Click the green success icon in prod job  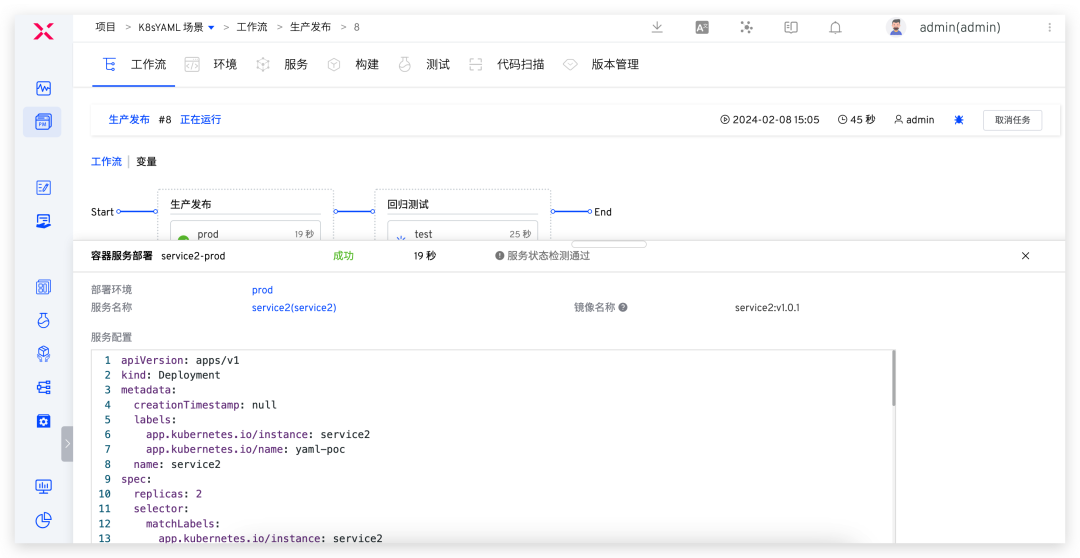coord(183,238)
